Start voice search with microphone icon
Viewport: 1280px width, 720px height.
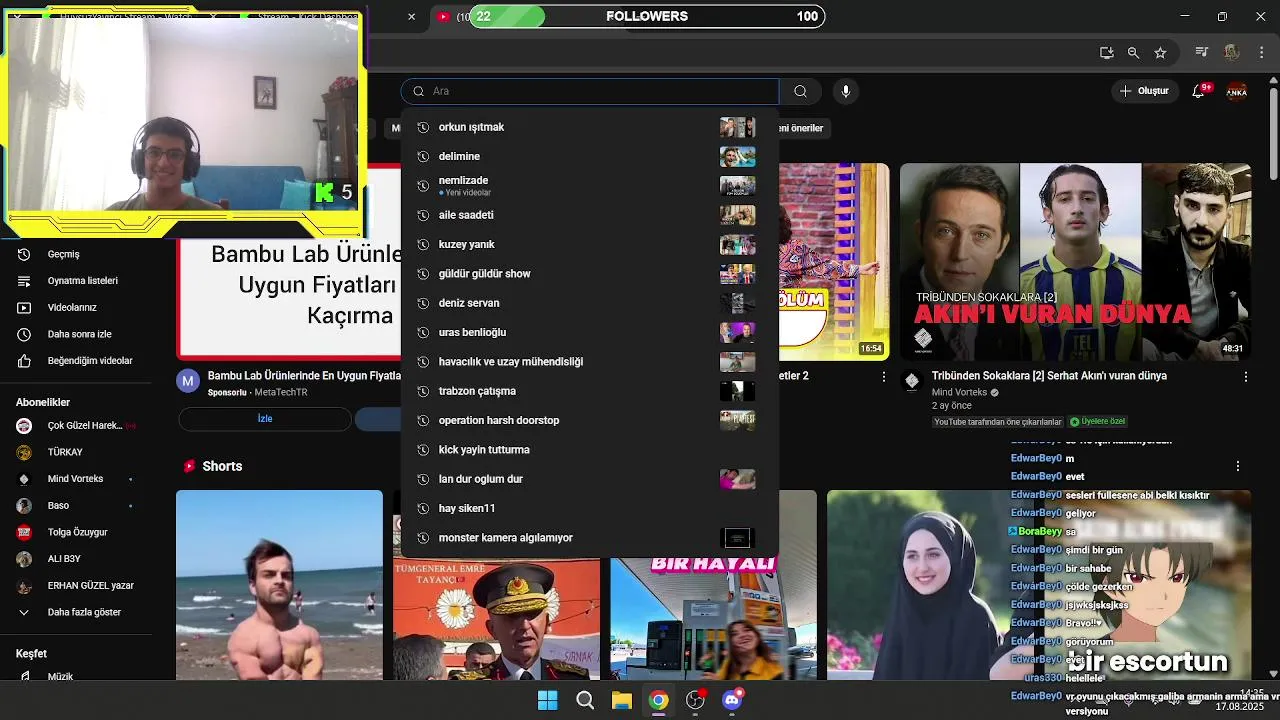pyautogui.click(x=846, y=91)
